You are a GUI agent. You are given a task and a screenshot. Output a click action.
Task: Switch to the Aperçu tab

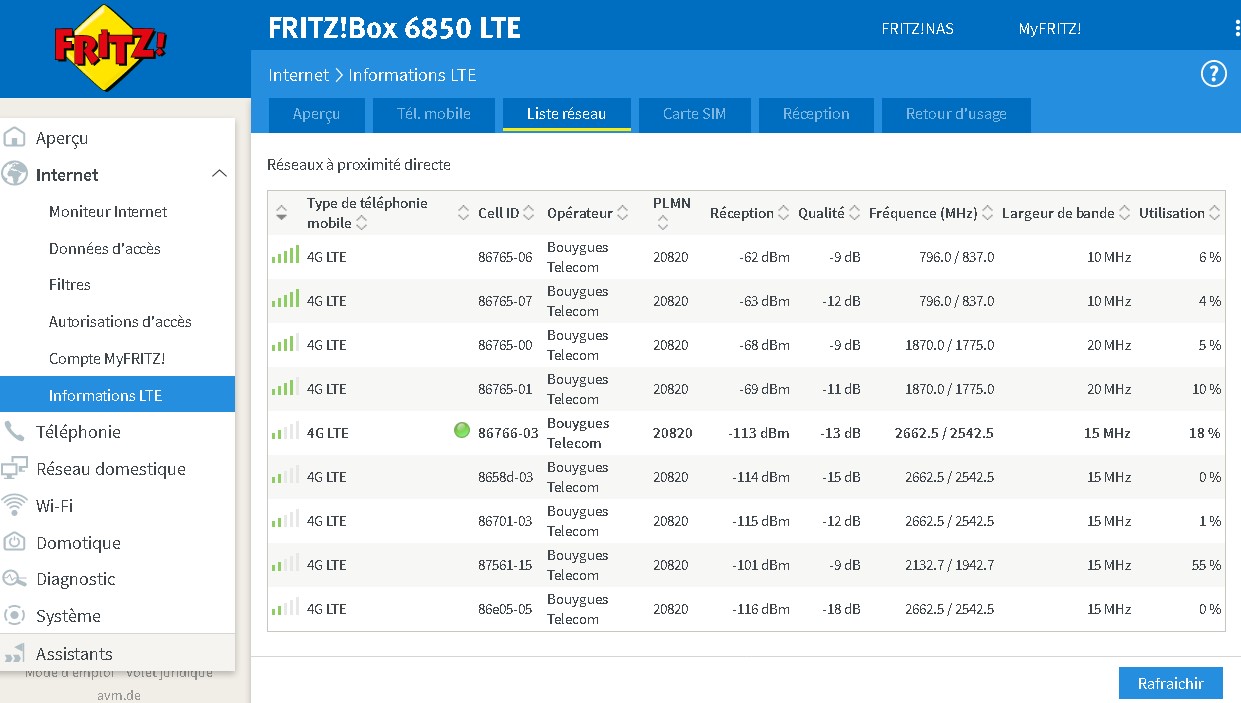[316, 114]
